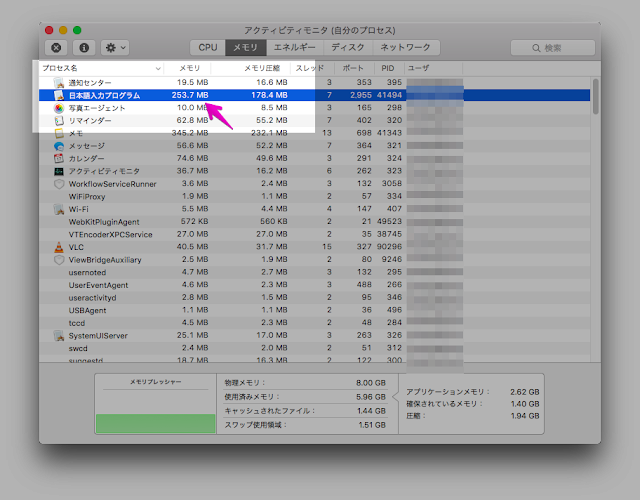Image resolution: width=640 pixels, height=500 pixels.
Task: Switch to the CPU tab
Action: (208, 47)
